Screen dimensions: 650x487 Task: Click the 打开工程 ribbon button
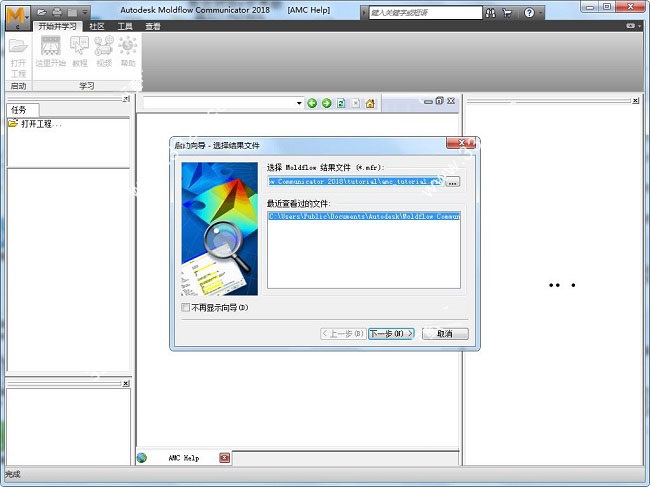(x=18, y=58)
